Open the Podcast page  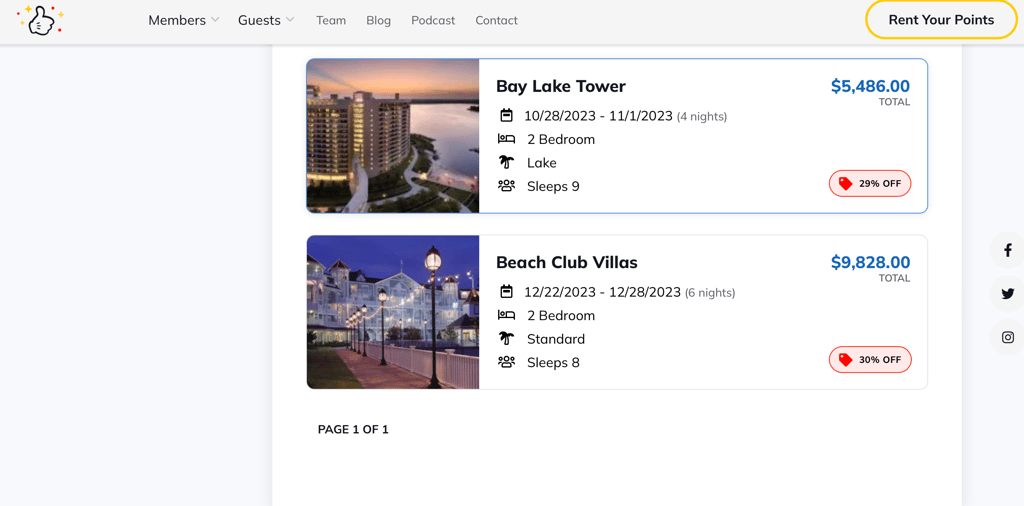433,20
